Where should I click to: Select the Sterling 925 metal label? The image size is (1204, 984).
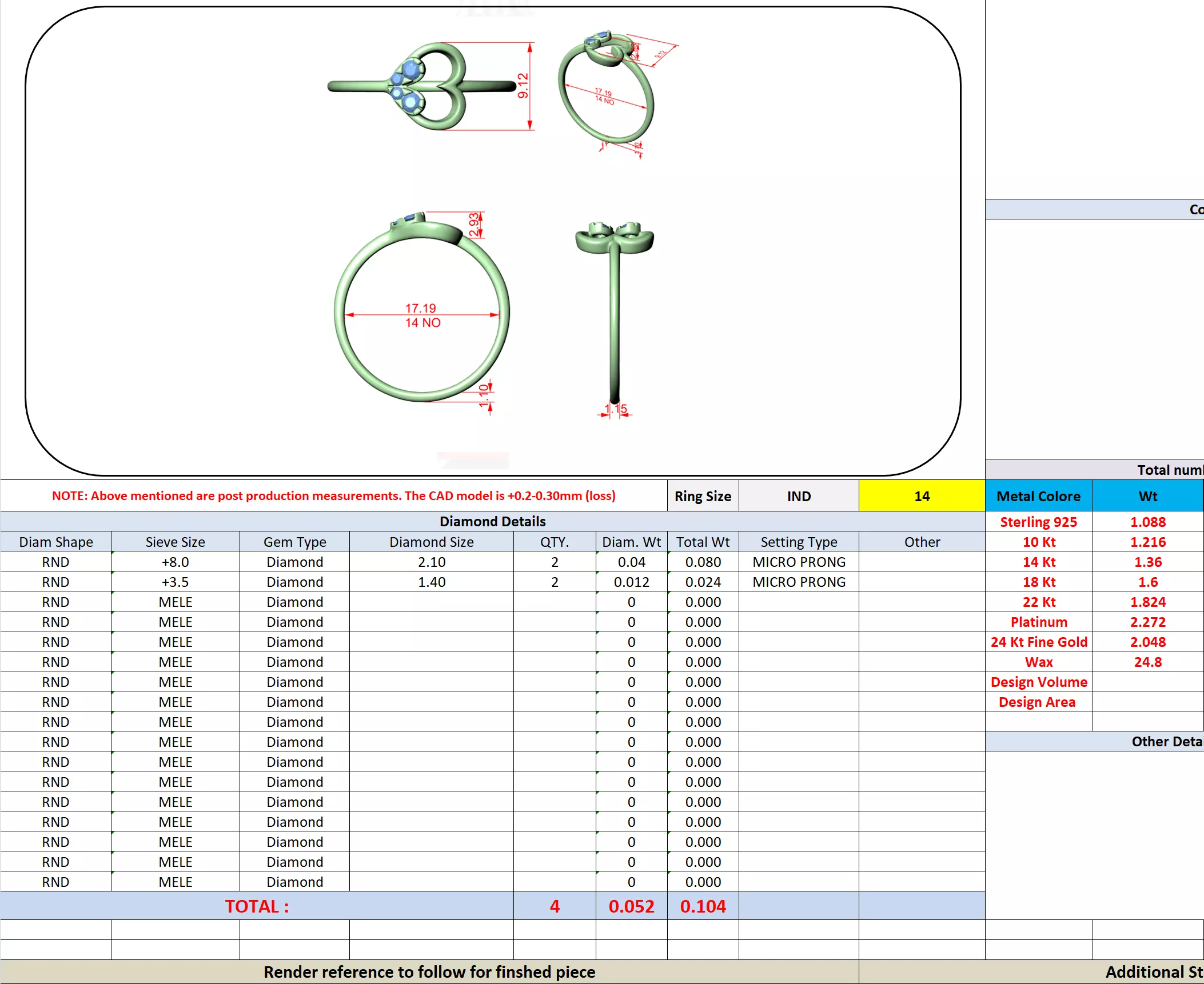1038,522
